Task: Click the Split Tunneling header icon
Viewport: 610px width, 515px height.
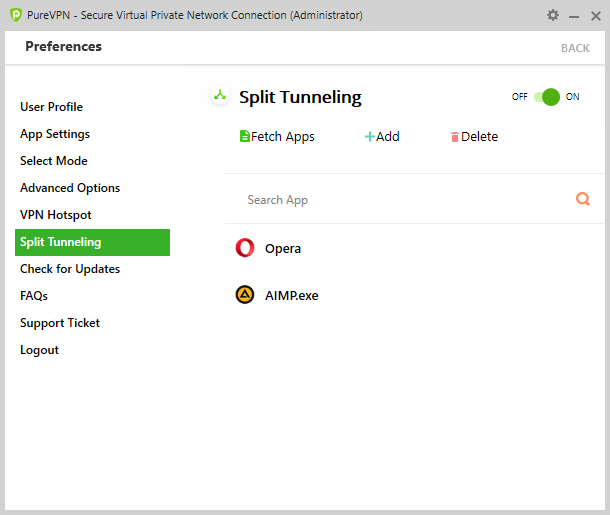Action: pos(220,95)
